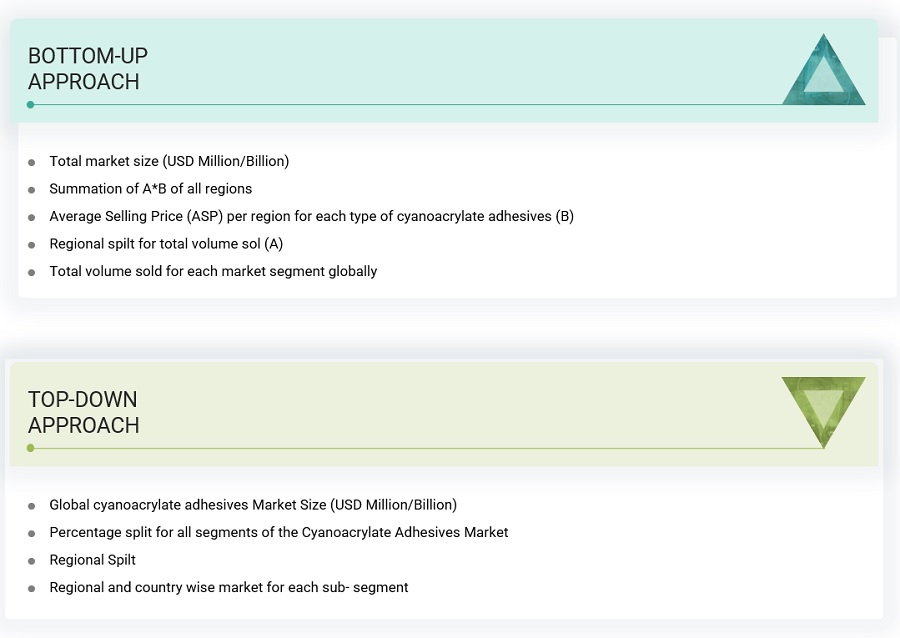Click the teal horizontal line under Bottom-Up
900x638 pixels.
(400, 104)
